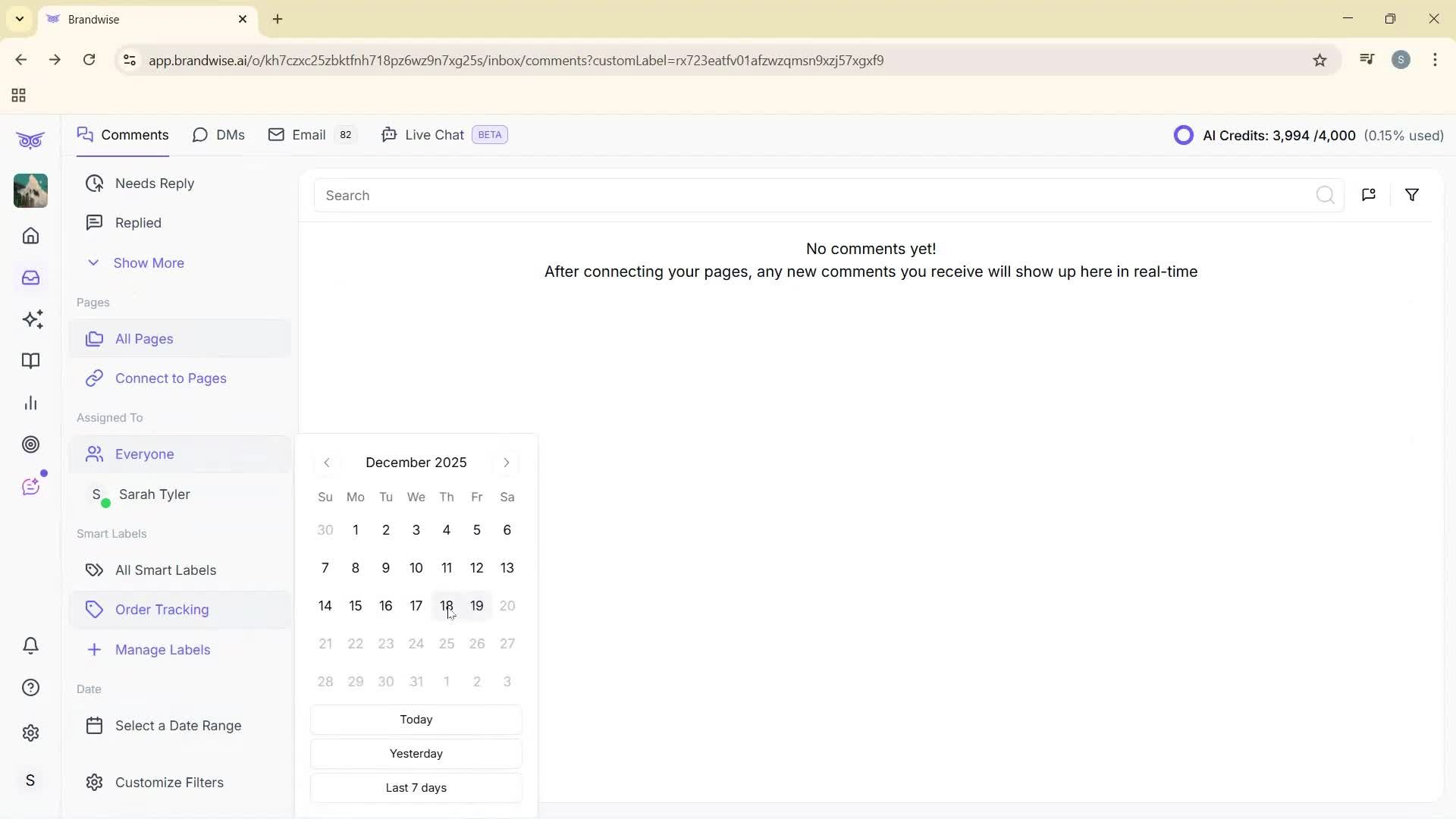Open the Home icon in sidebar
The image size is (1456, 819).
pyautogui.click(x=30, y=236)
